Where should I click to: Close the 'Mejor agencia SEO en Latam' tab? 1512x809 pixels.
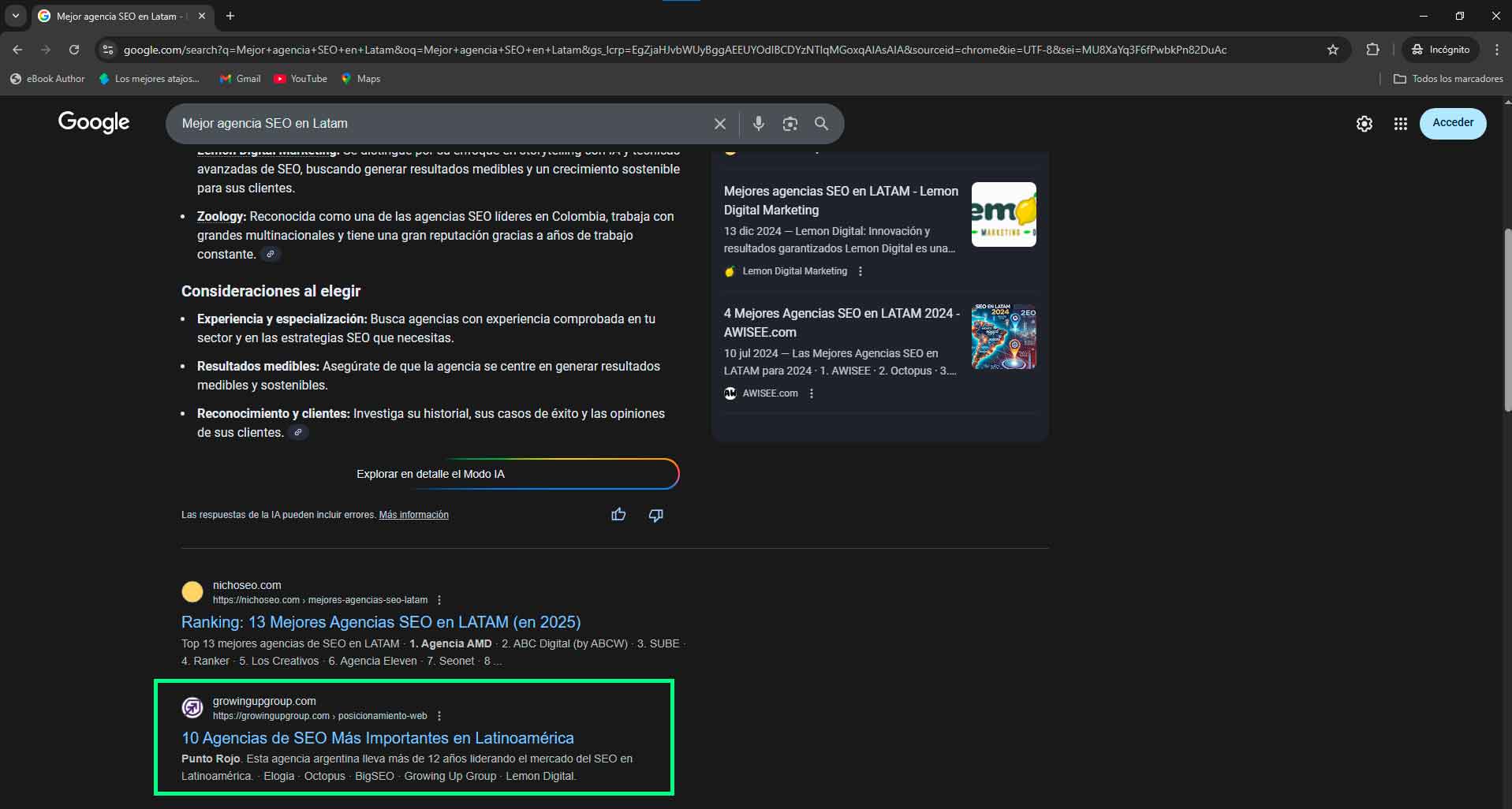click(202, 16)
